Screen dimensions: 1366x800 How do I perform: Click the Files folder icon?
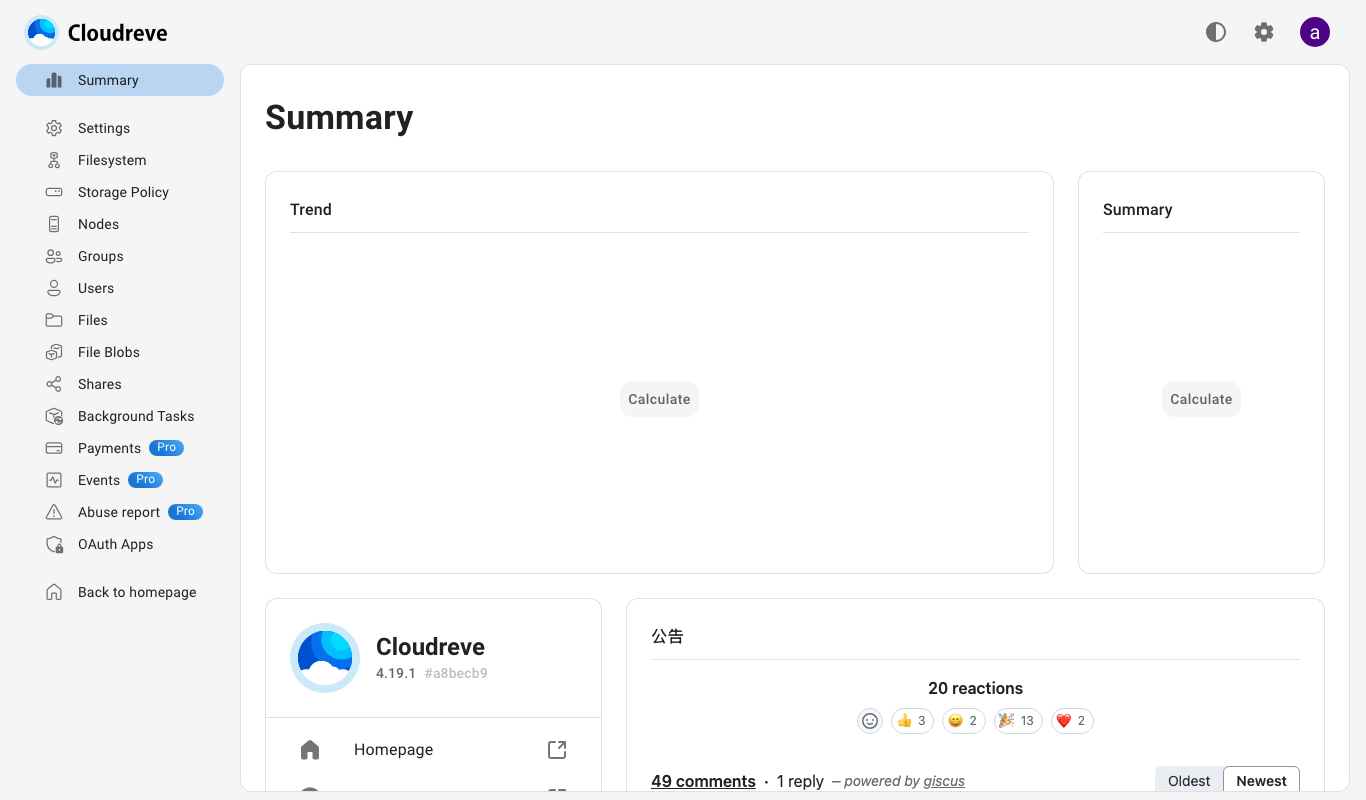tap(54, 320)
